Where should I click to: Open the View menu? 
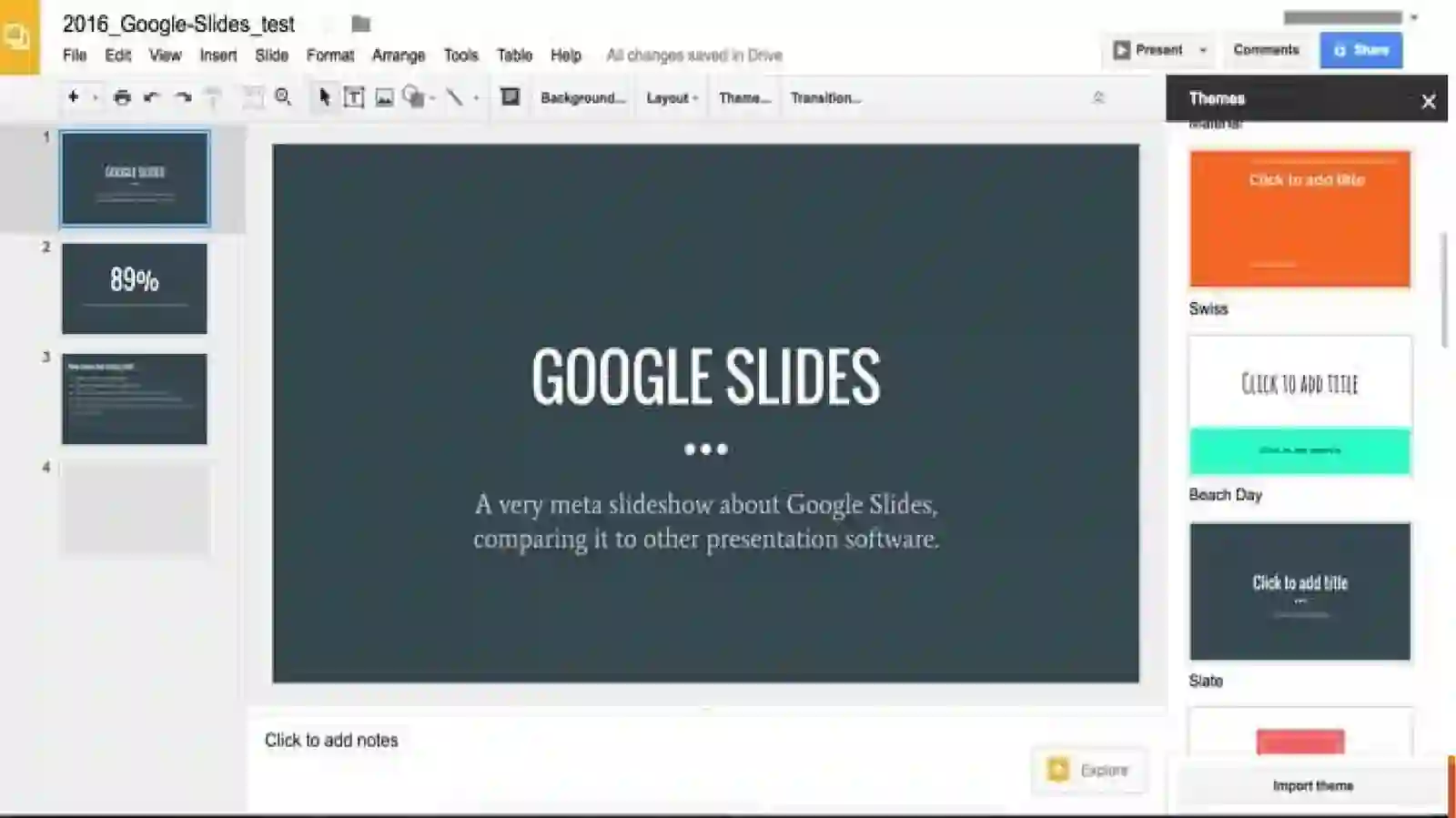click(166, 56)
